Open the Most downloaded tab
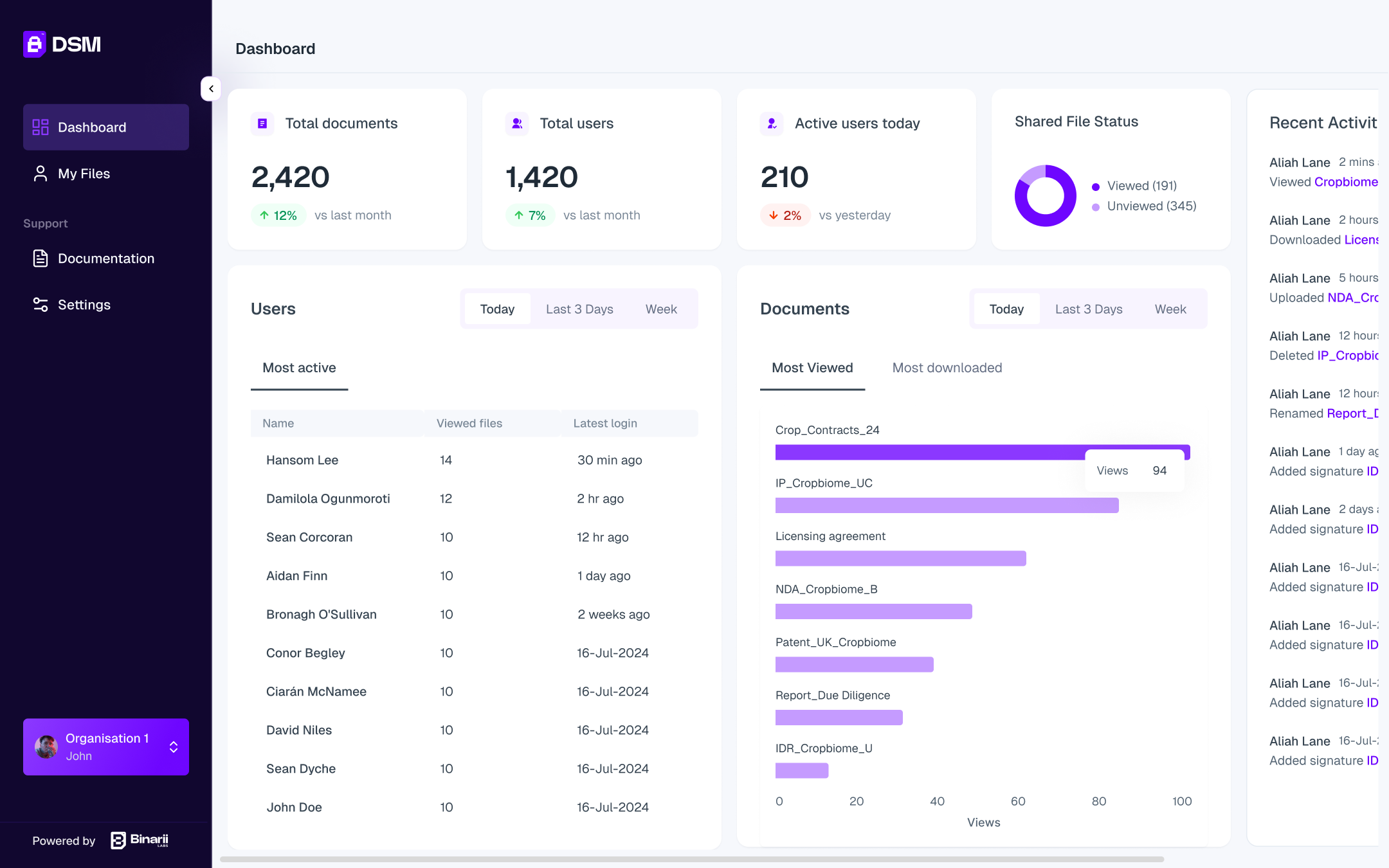The image size is (1389, 868). 947,368
